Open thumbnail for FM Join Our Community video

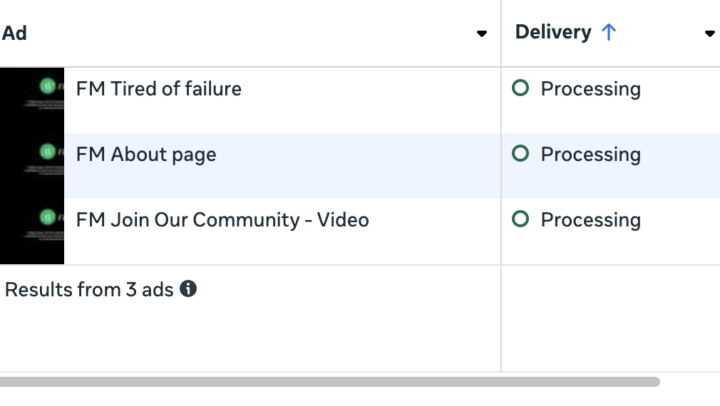[32, 231]
